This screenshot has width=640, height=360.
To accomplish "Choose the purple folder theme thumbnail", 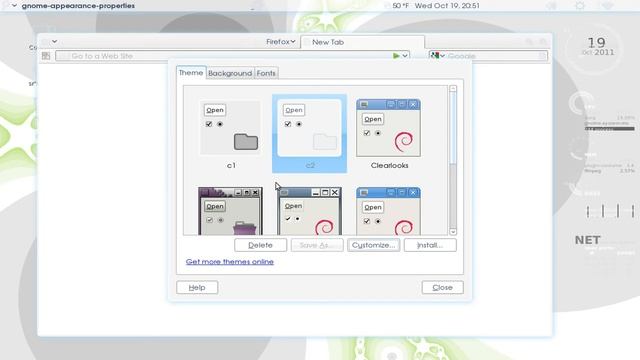I will pos(230,211).
